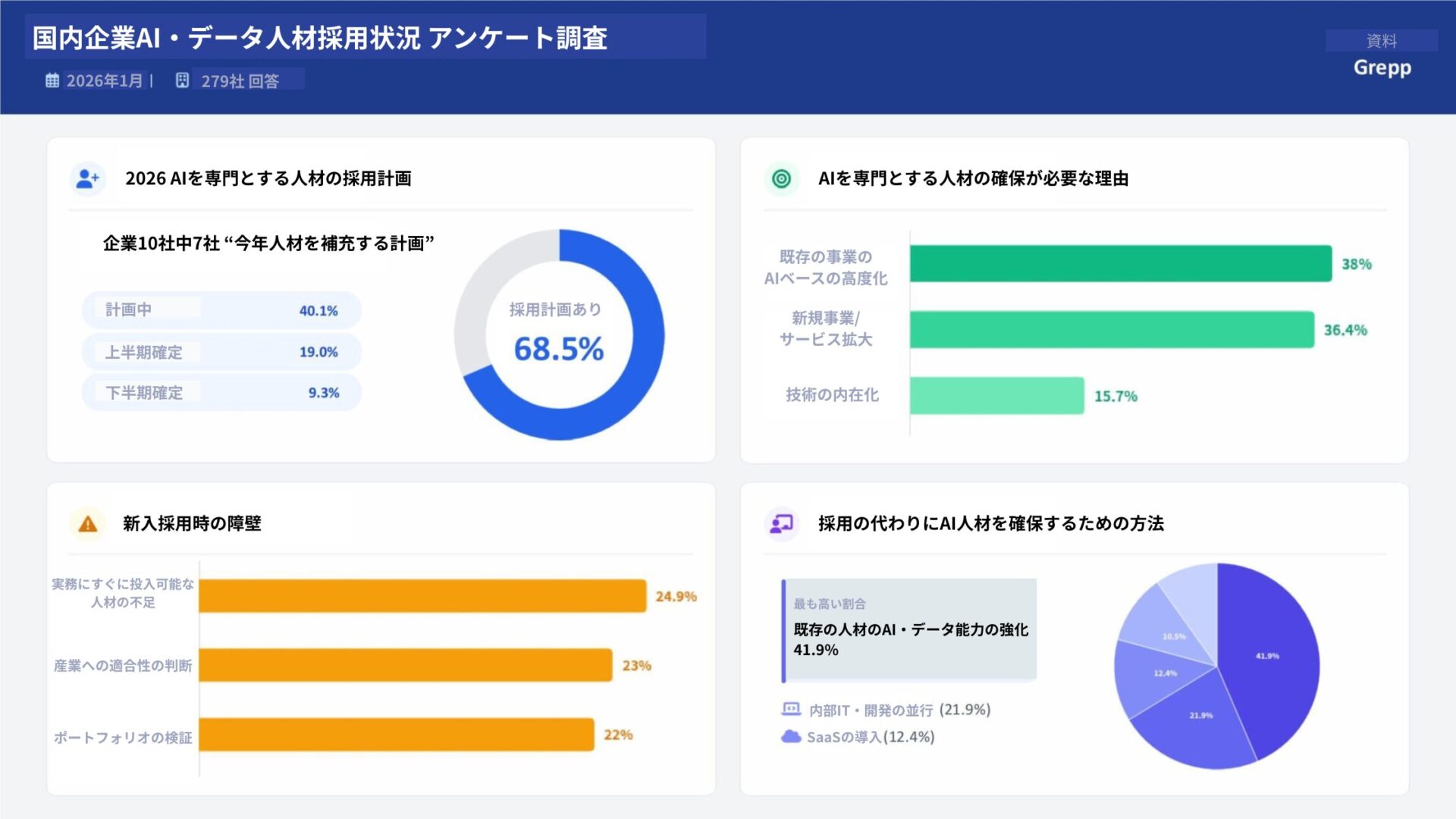Click the orange warning triangle icon
The height and width of the screenshot is (819, 1456).
pos(88,524)
